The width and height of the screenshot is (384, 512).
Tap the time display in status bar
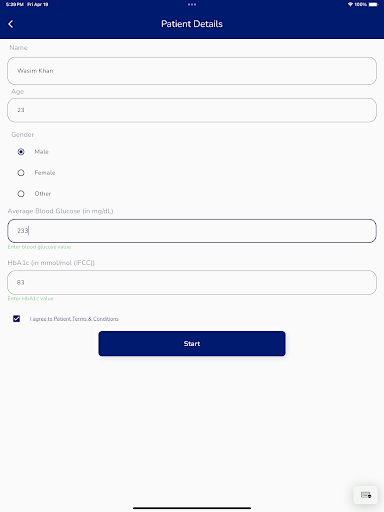[14, 4]
